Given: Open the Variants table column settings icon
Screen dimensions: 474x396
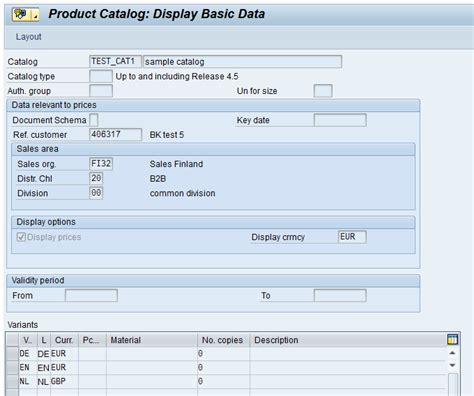Looking at the screenshot, I should 452,340.
